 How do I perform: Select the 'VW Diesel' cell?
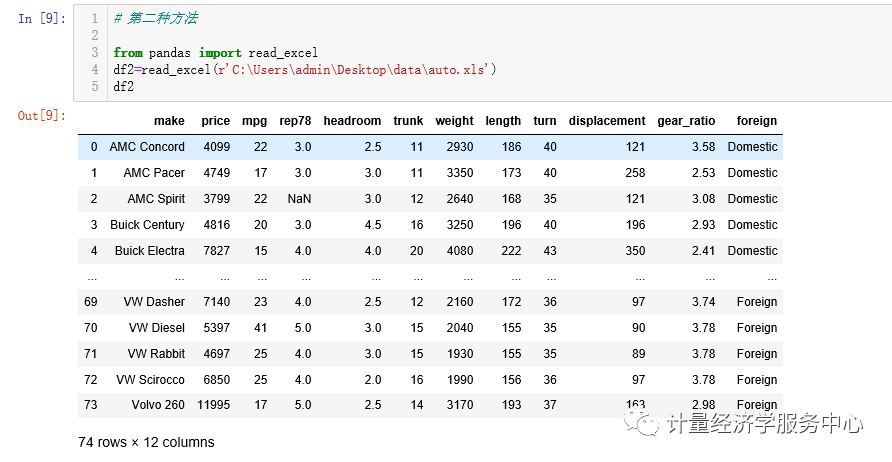(156, 328)
